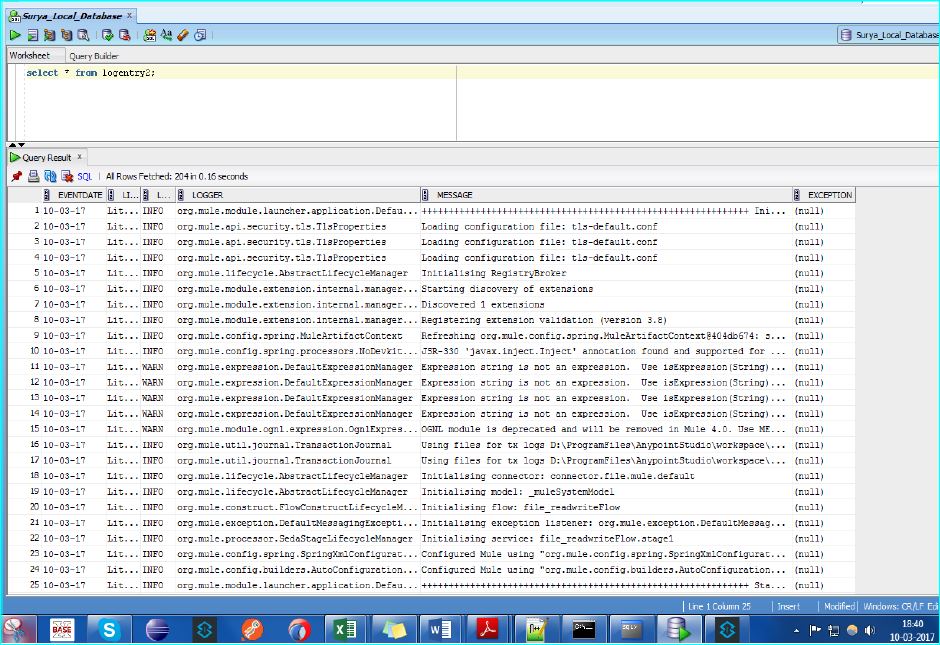Click the Modified status bar entry
Viewport: 940px width, 645px height.
point(839,606)
